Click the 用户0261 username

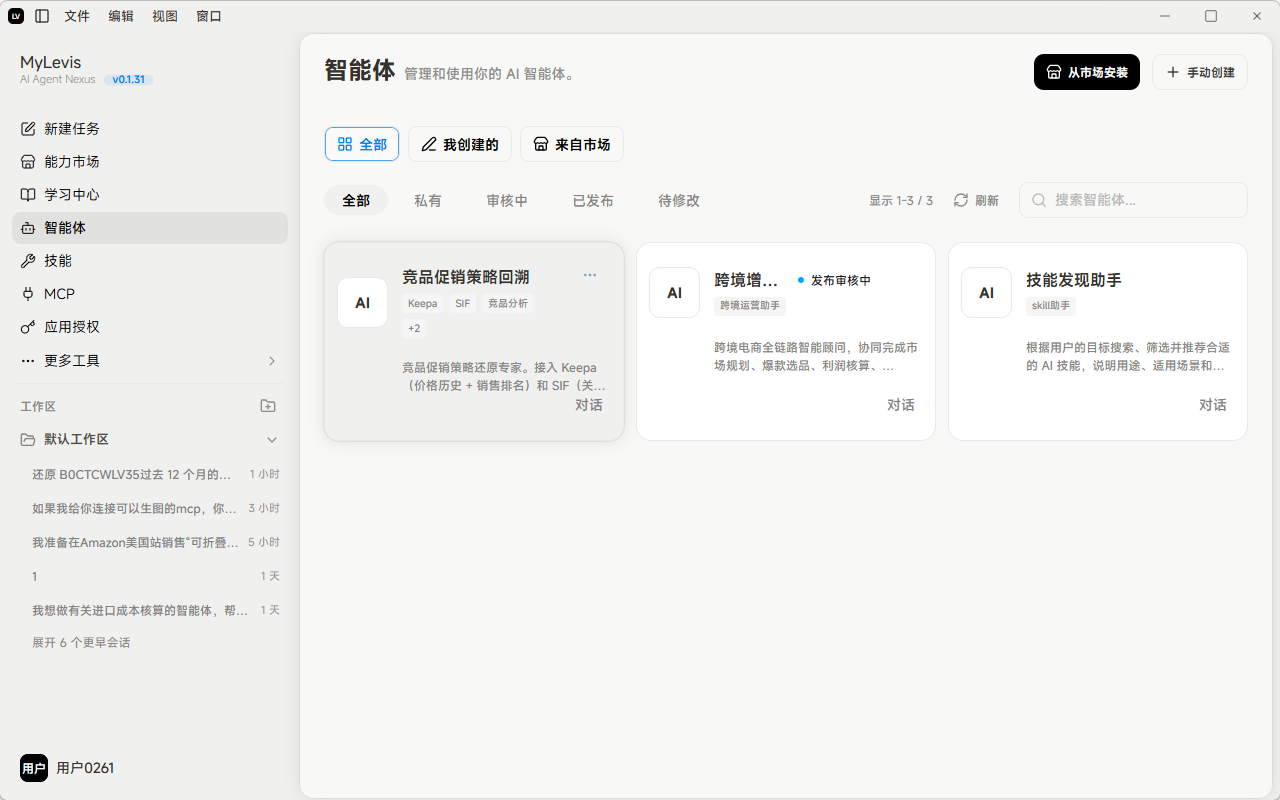click(85, 768)
